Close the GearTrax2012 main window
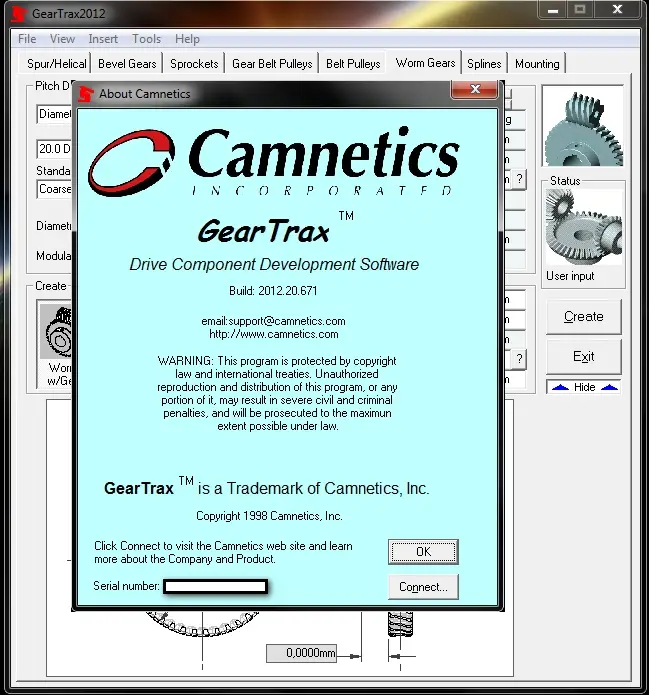Image resolution: width=649 pixels, height=695 pixels. pos(617,10)
